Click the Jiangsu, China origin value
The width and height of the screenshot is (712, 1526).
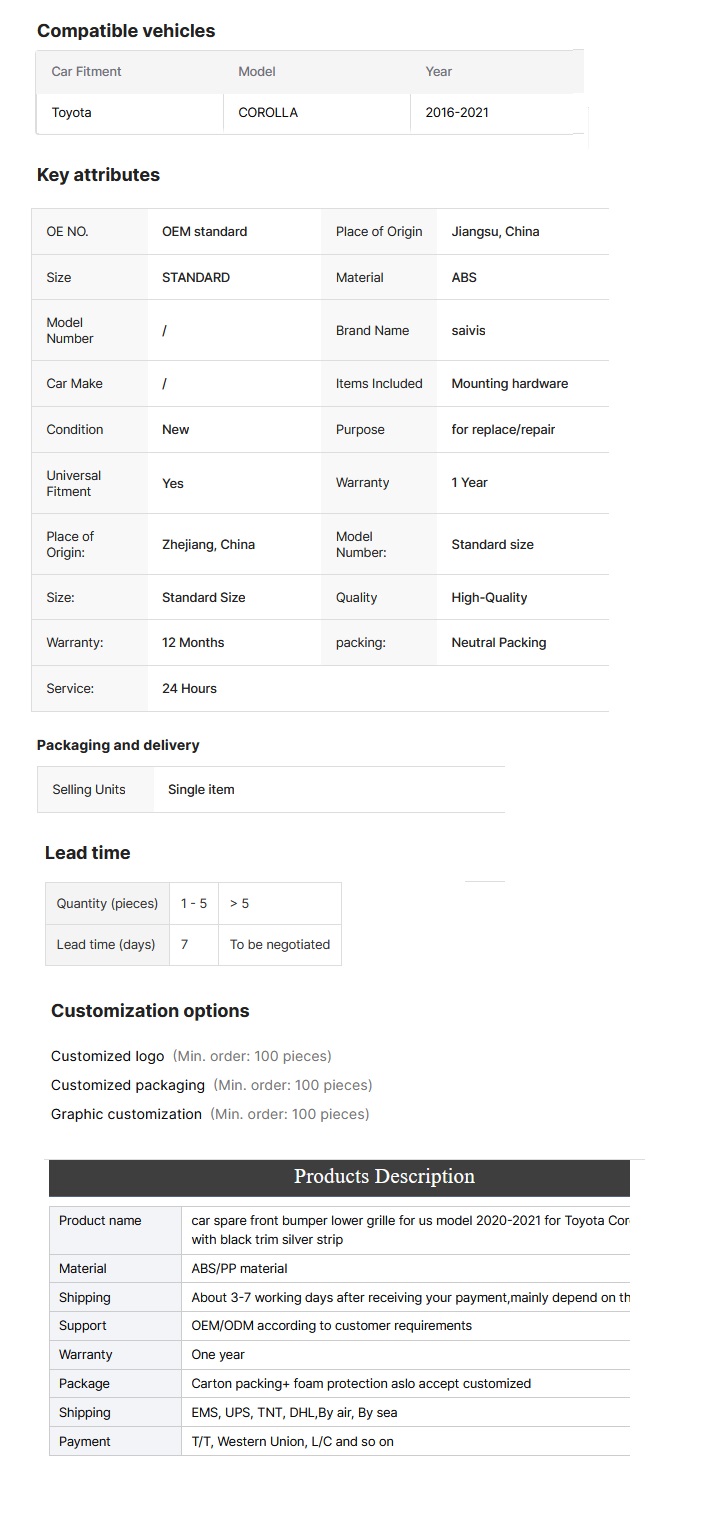495,231
